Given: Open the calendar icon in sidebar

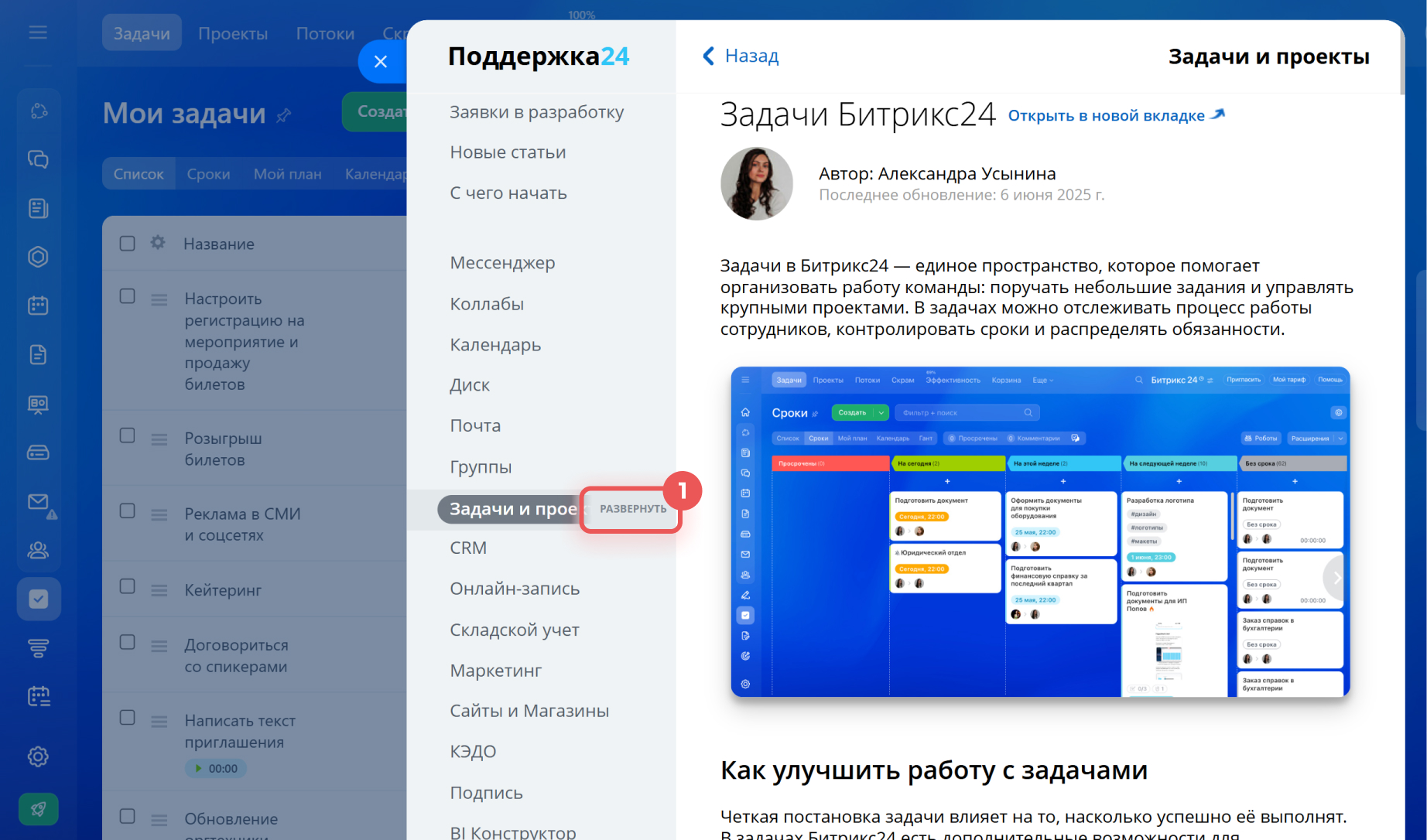Looking at the screenshot, I should [x=38, y=306].
